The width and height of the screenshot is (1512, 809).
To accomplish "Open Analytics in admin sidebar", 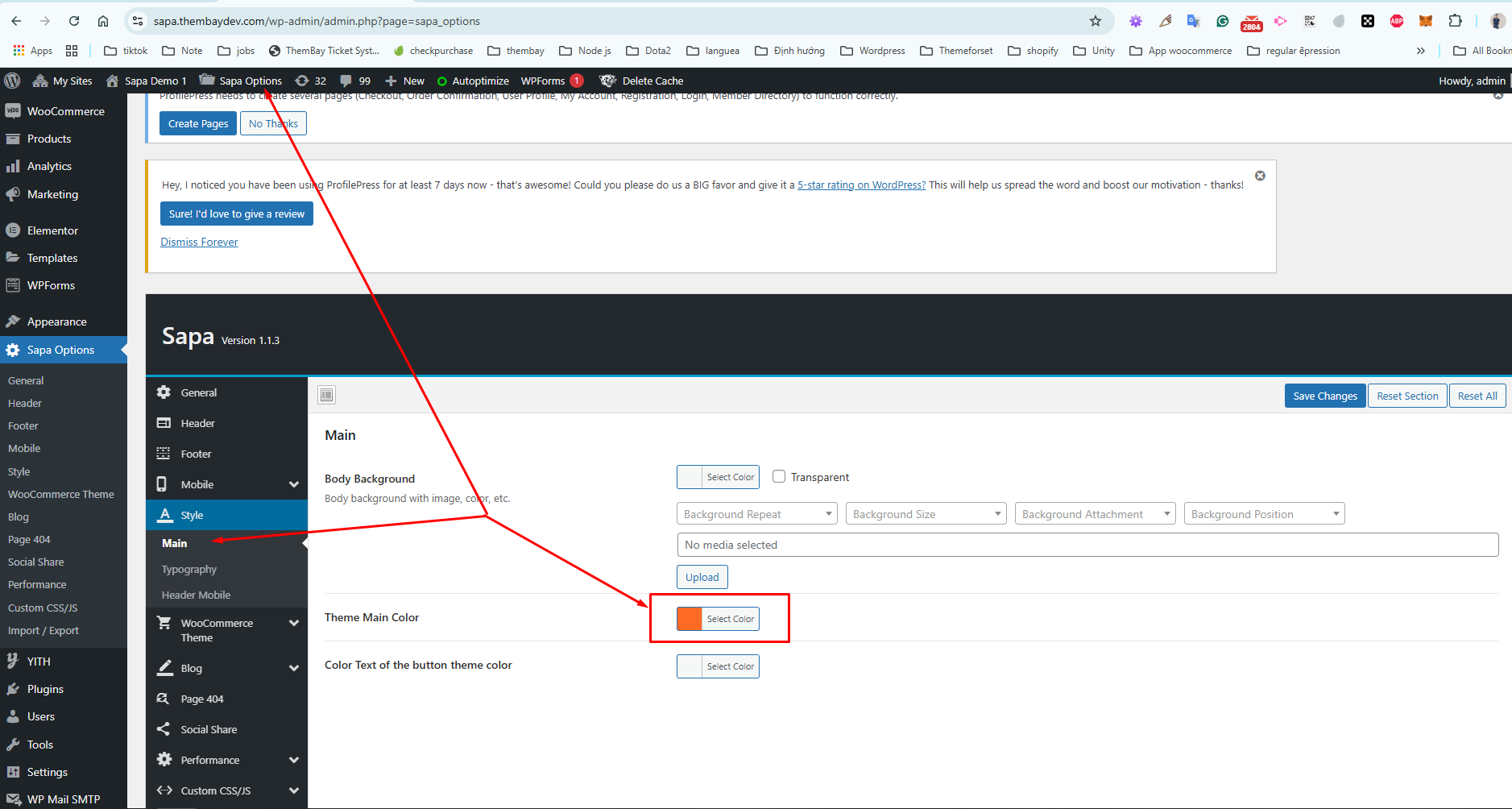I will click(64, 166).
